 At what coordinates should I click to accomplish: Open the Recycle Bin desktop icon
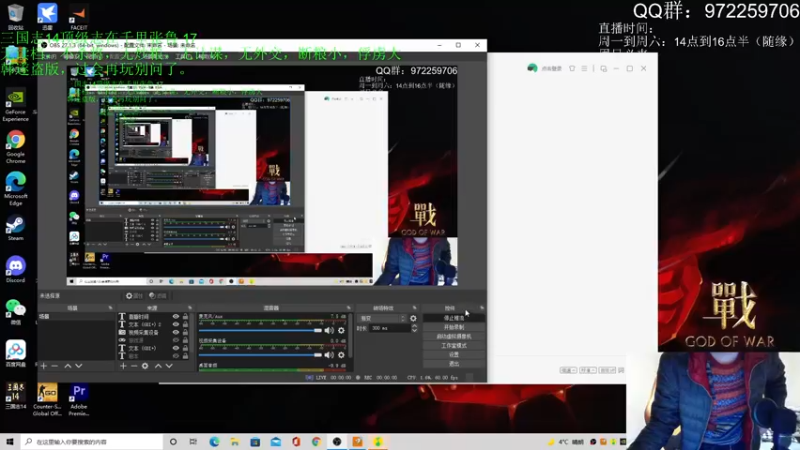[15, 16]
